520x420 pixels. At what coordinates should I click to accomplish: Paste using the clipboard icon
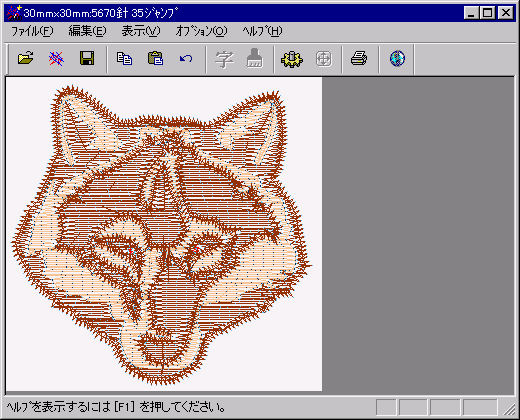[x=155, y=59]
